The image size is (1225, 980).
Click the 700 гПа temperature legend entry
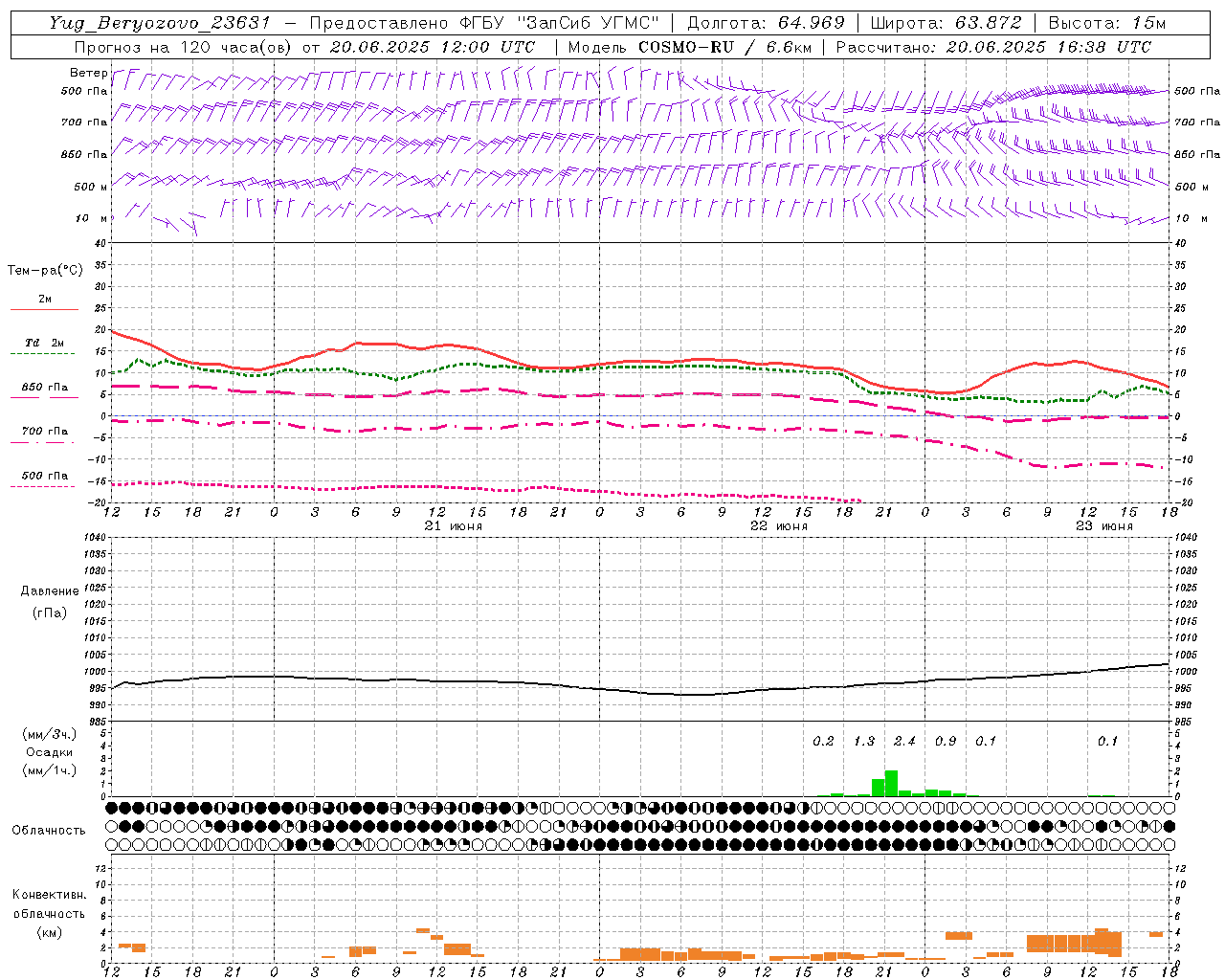45,432
